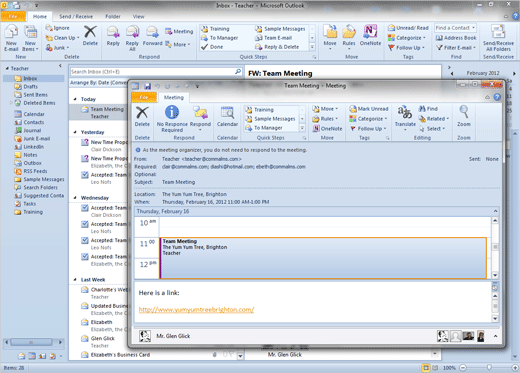Open File tab in main Outlook window
Viewport: 520px width, 373px height.
point(13,16)
